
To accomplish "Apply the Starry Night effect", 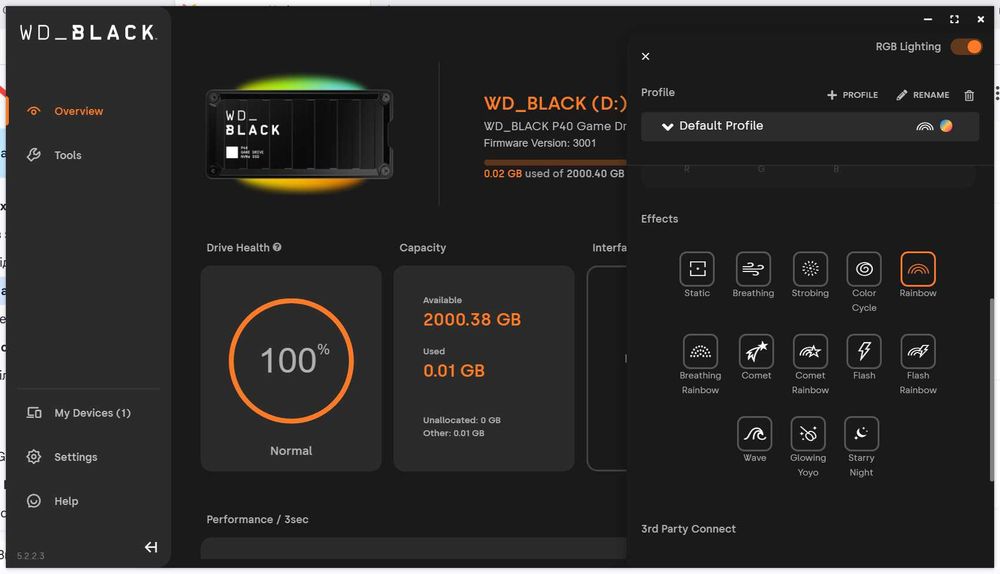I will 861,434.
